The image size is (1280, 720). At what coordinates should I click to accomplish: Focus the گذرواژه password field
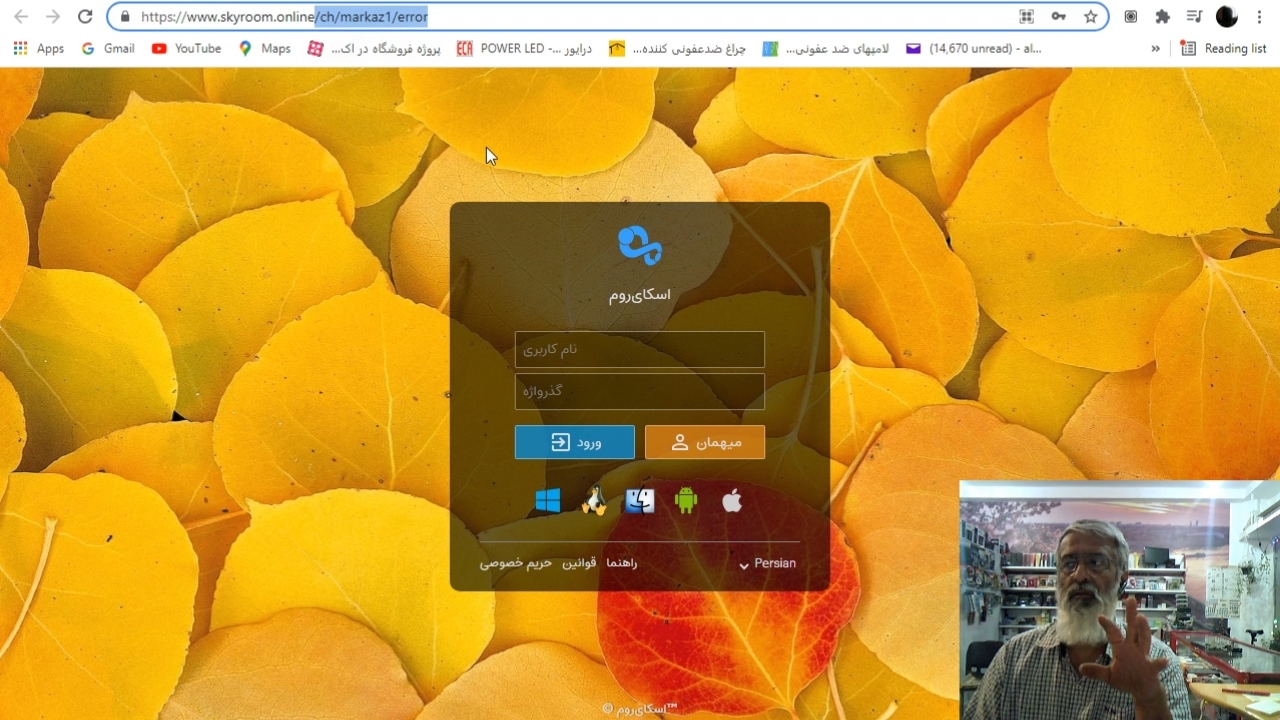[x=640, y=391]
